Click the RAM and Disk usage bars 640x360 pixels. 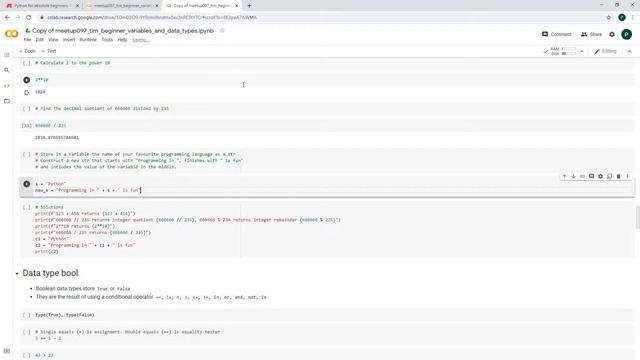coord(564,51)
